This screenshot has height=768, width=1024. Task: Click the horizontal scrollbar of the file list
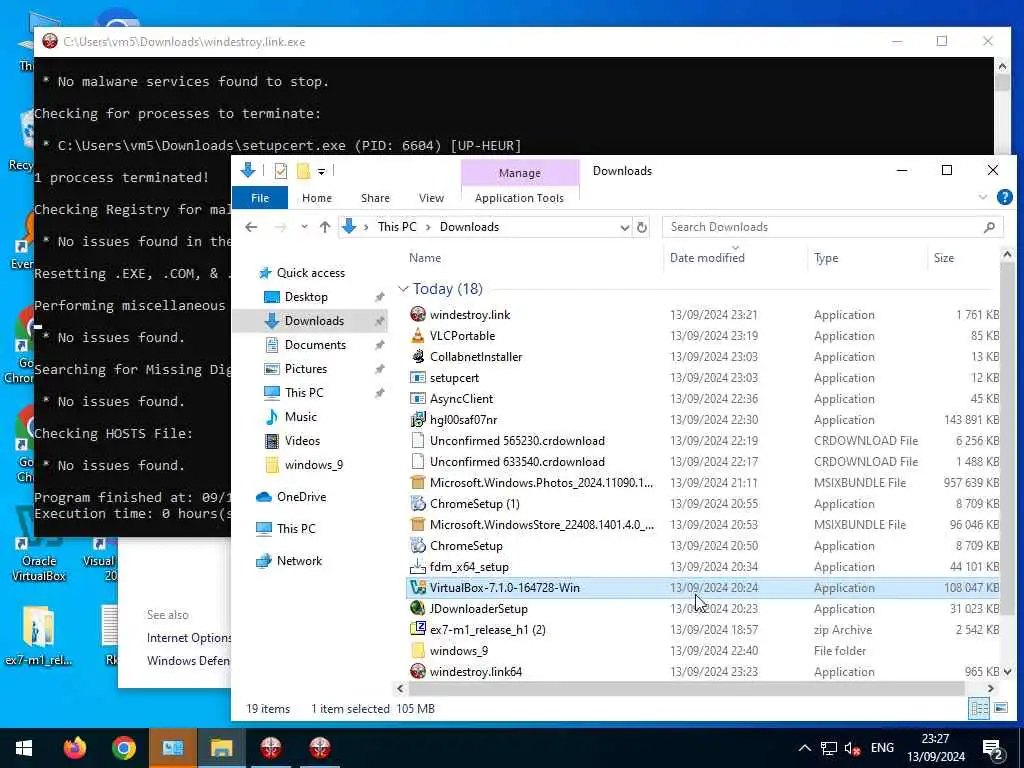686,688
